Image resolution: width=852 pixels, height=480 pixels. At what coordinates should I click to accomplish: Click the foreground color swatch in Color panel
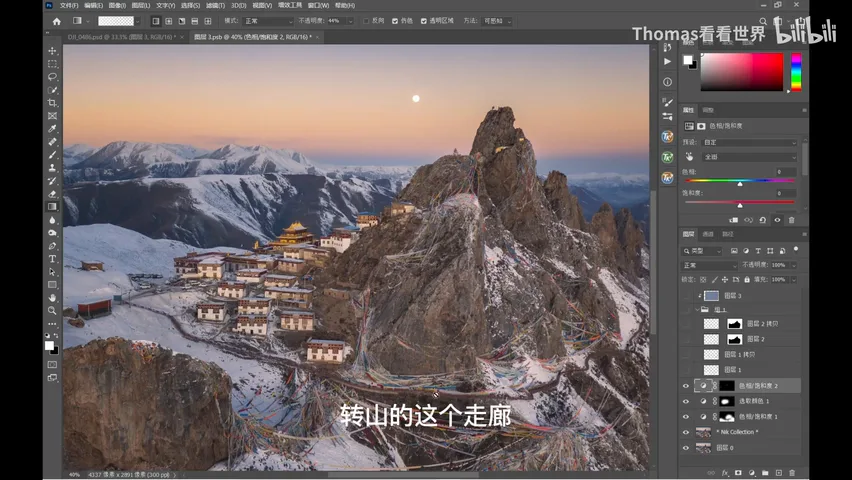[x=687, y=59]
